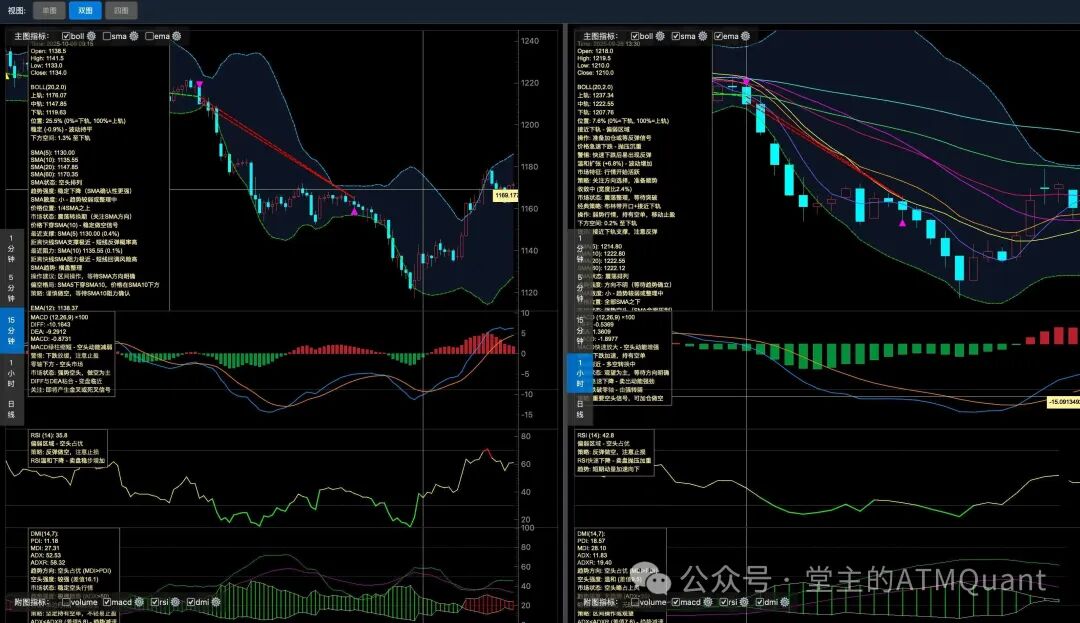Open dmi settings gear in left sub-indicators
1080x623 pixels.
[216, 602]
